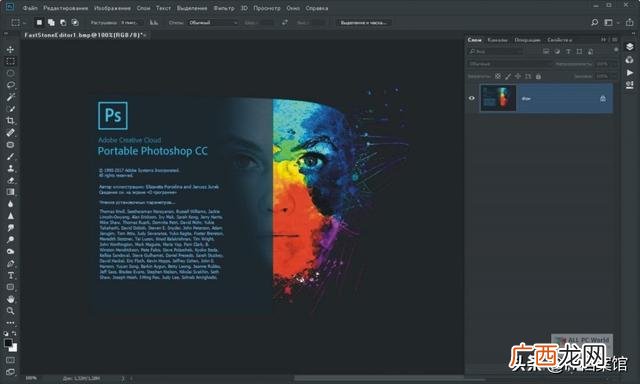Image resolution: width=640 pixels, height=384 pixels.
Task: Select the Gradient tool
Action: point(11,192)
